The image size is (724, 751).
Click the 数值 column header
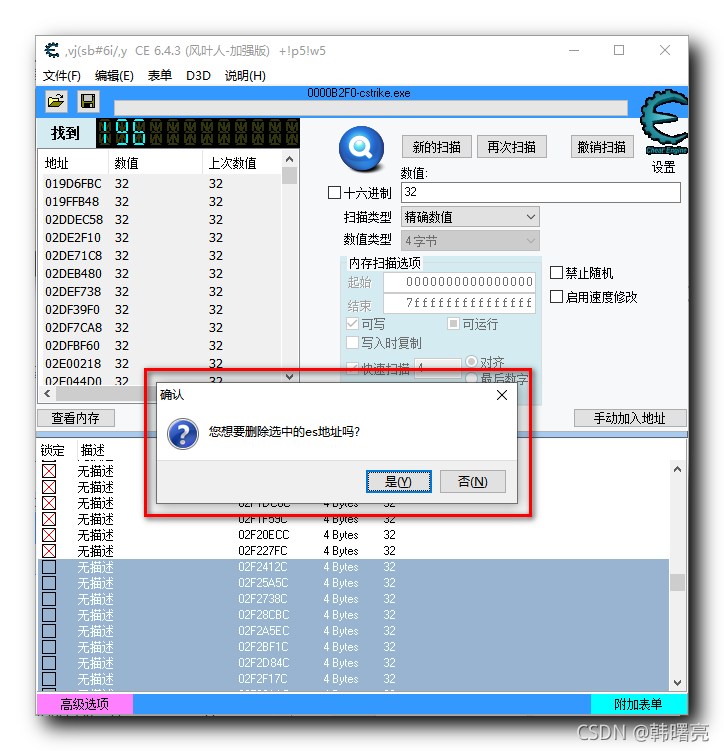tap(155, 163)
